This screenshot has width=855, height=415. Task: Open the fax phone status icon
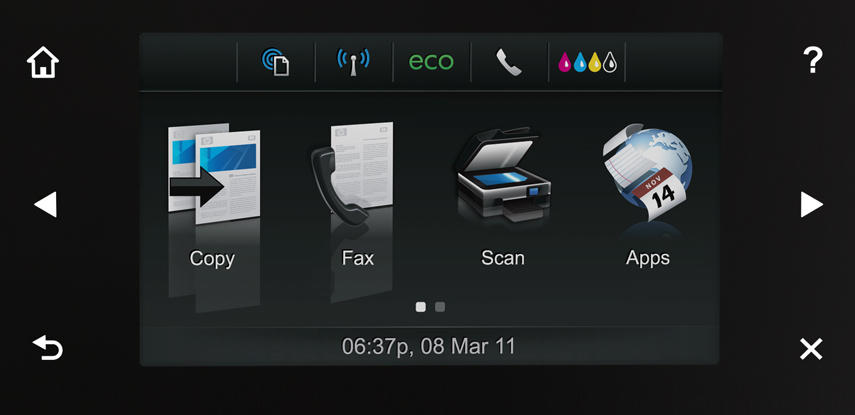click(x=509, y=62)
